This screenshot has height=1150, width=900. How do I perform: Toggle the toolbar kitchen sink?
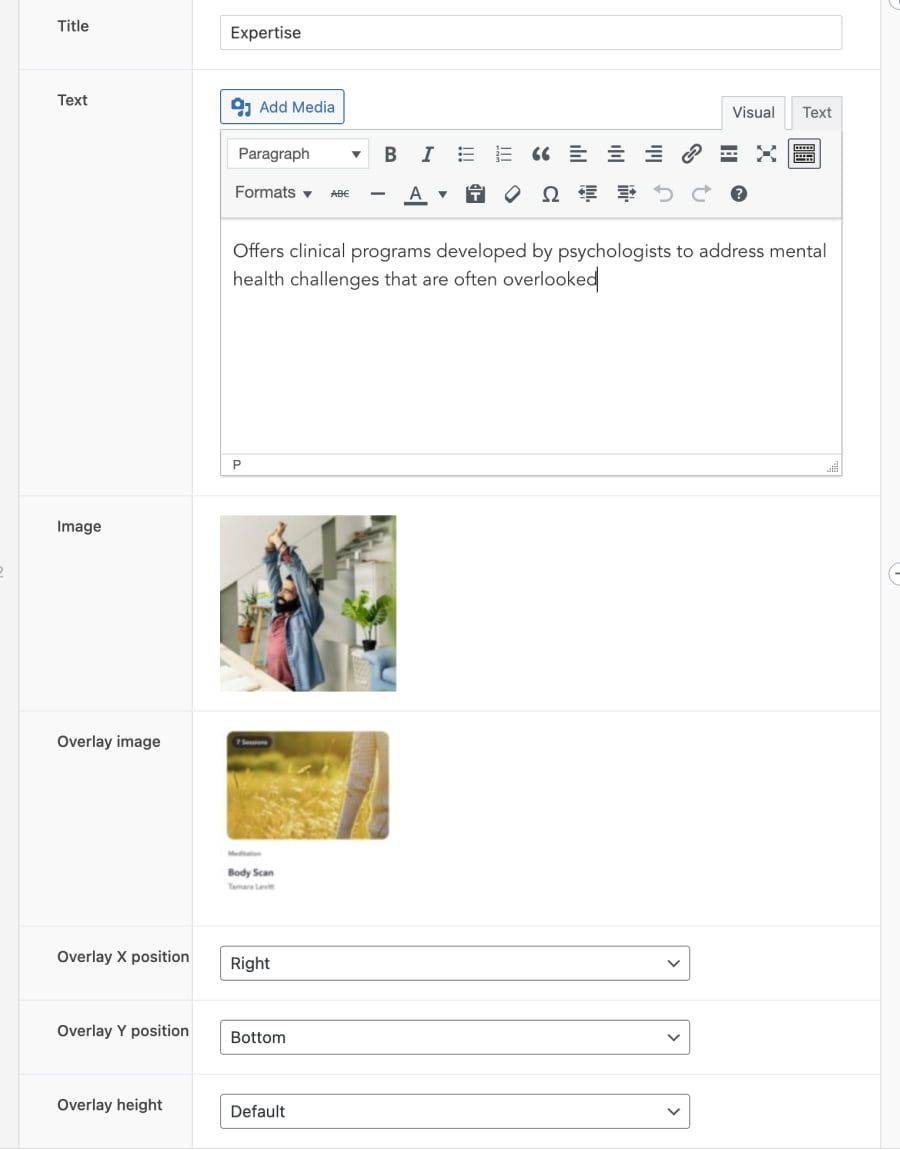point(804,154)
